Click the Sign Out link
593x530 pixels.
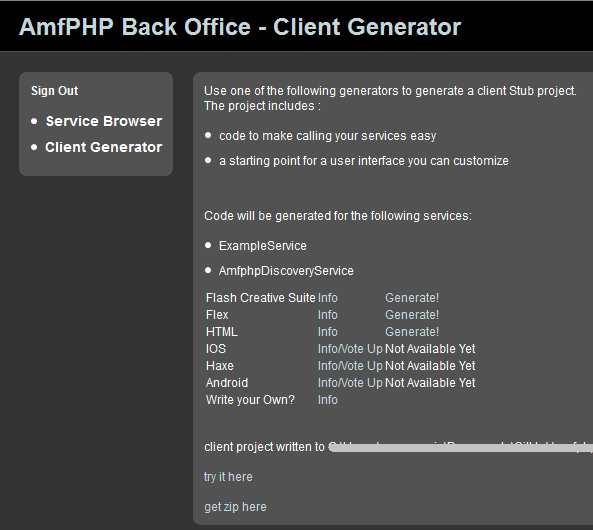54,91
